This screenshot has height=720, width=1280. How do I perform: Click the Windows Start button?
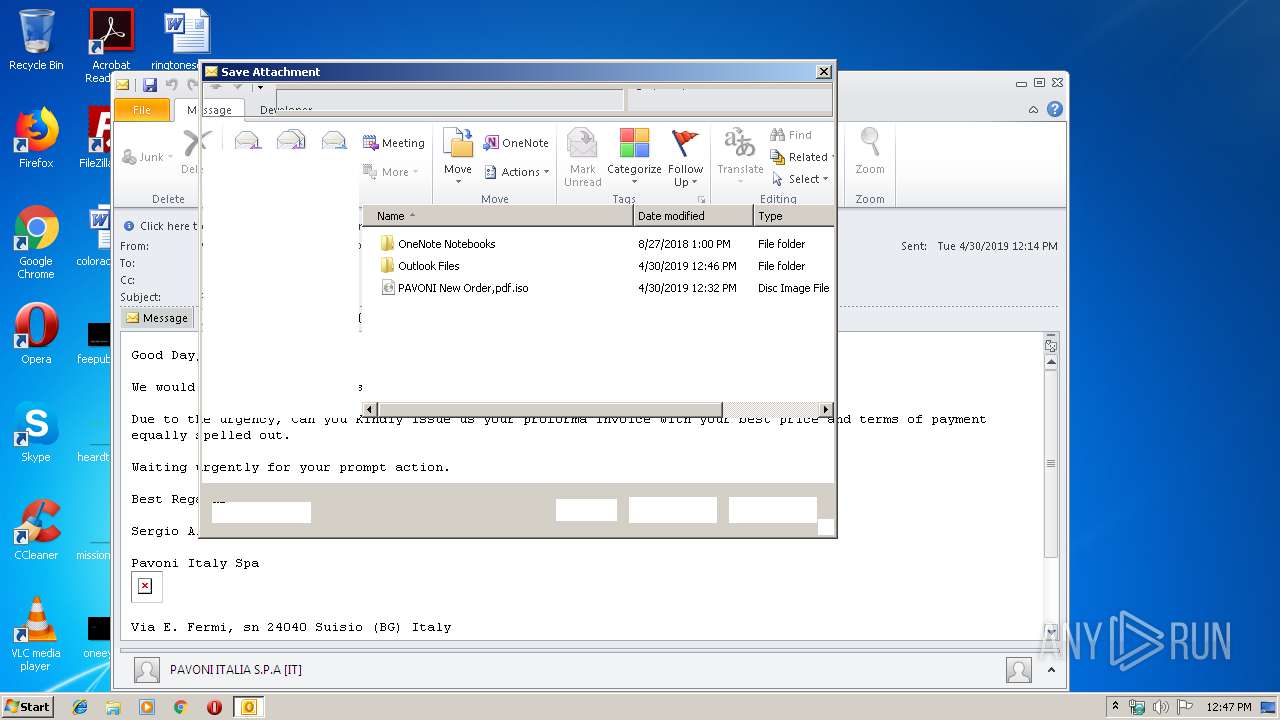28,707
